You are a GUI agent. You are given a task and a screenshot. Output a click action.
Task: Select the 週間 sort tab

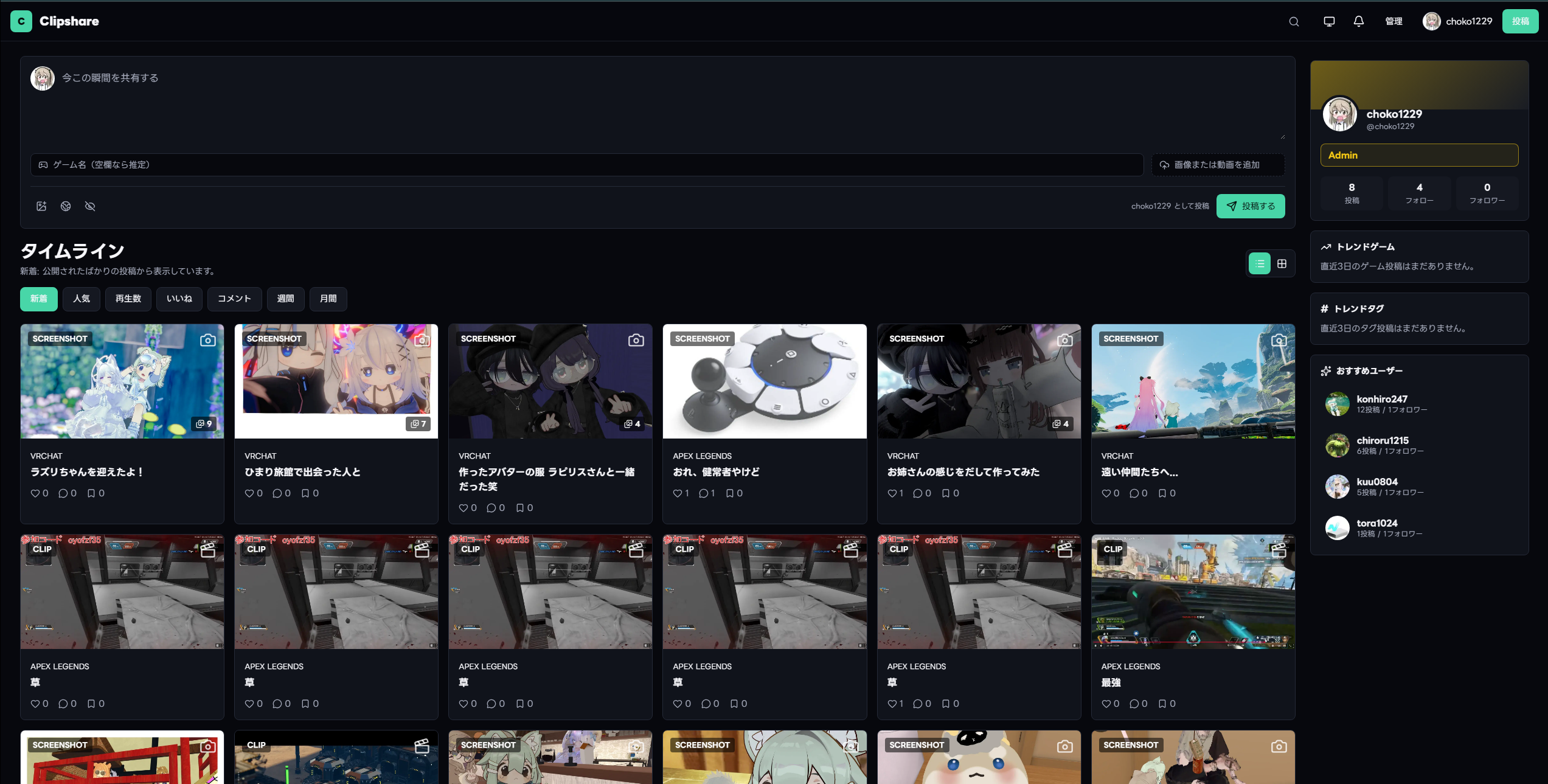[286, 299]
